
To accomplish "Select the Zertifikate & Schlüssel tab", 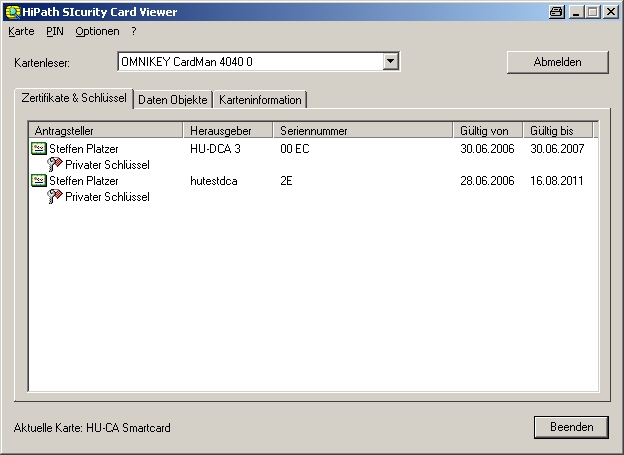I will [75, 99].
